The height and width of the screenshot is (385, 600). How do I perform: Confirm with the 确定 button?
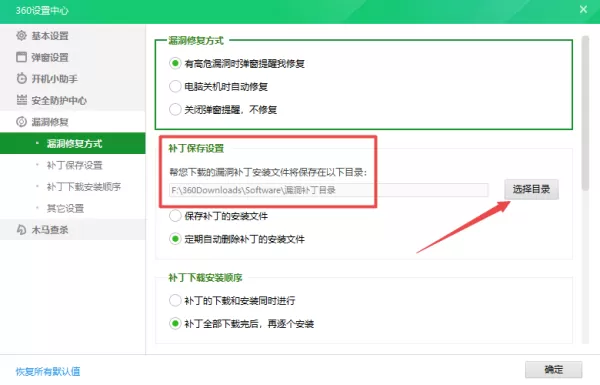click(x=553, y=370)
